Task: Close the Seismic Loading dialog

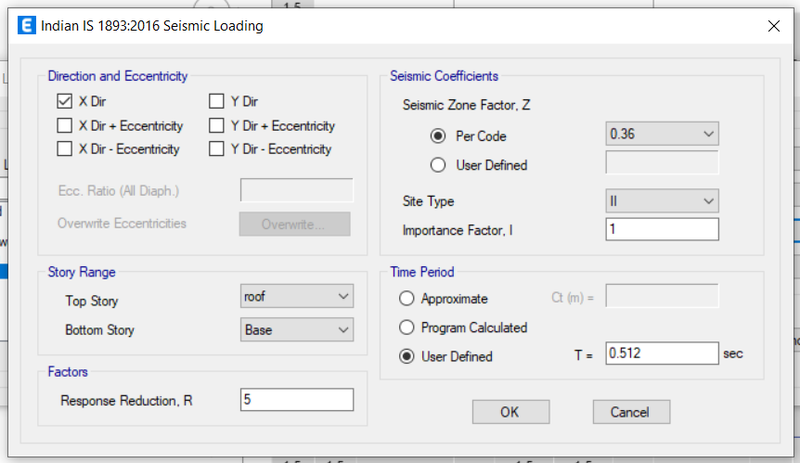Action: click(773, 26)
